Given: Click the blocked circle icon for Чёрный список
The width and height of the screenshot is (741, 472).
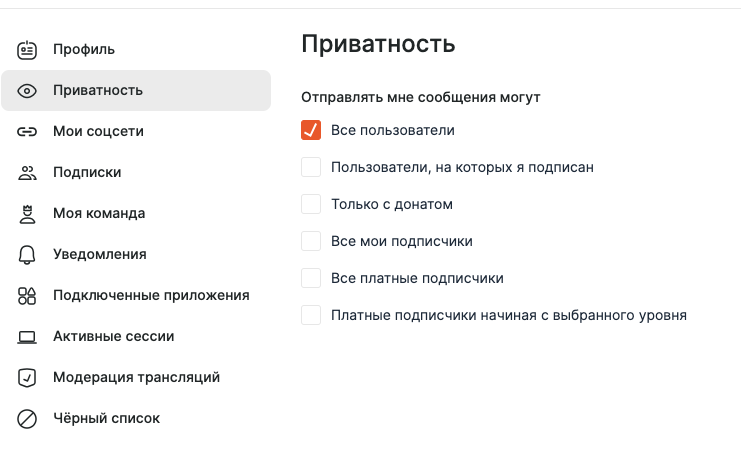Looking at the screenshot, I should 27,419.
